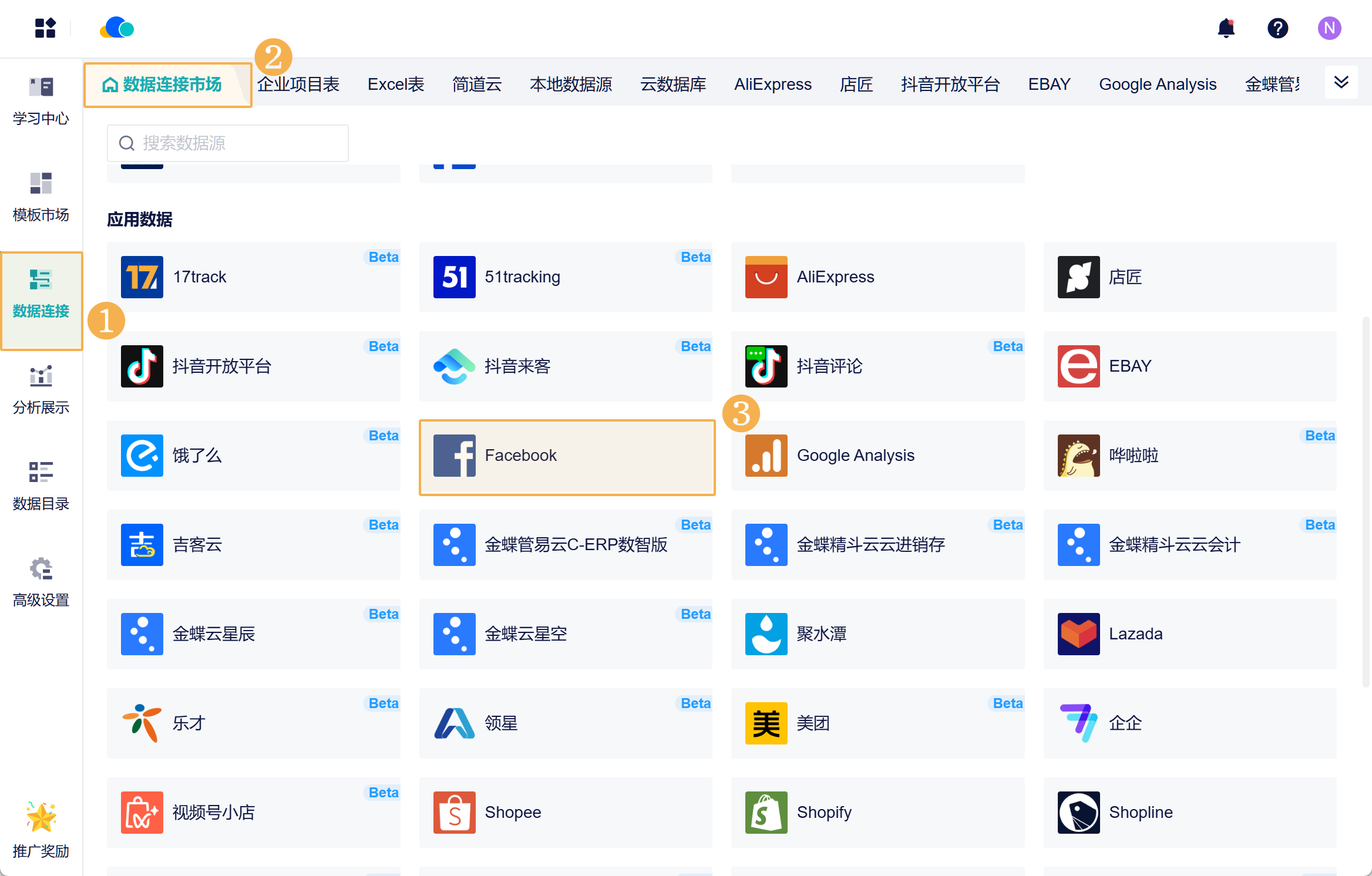This screenshot has width=1372, height=876.
Task: Select the 视频号小店 data source card
Action: click(254, 813)
